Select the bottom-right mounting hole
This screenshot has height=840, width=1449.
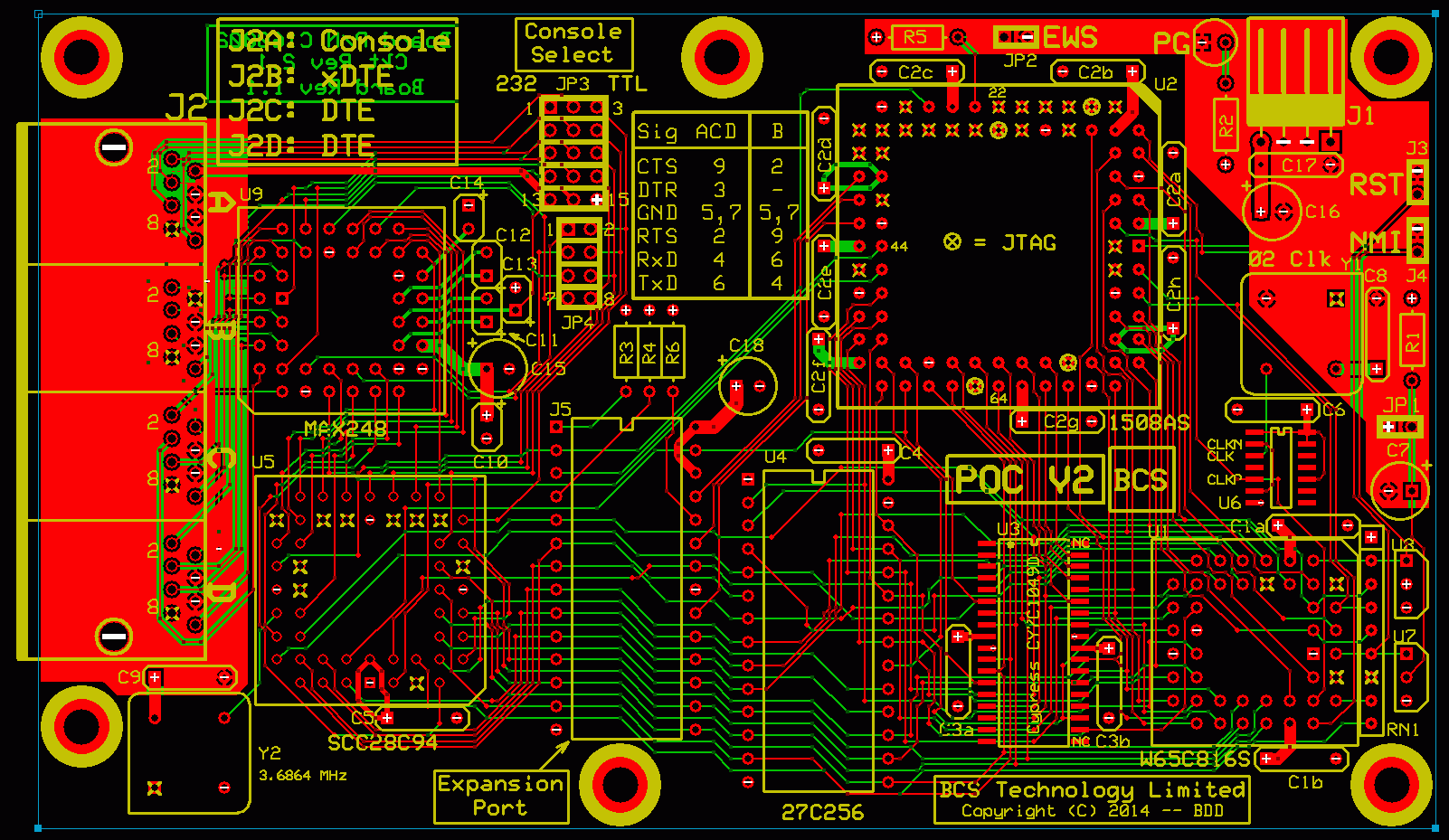(1391, 784)
